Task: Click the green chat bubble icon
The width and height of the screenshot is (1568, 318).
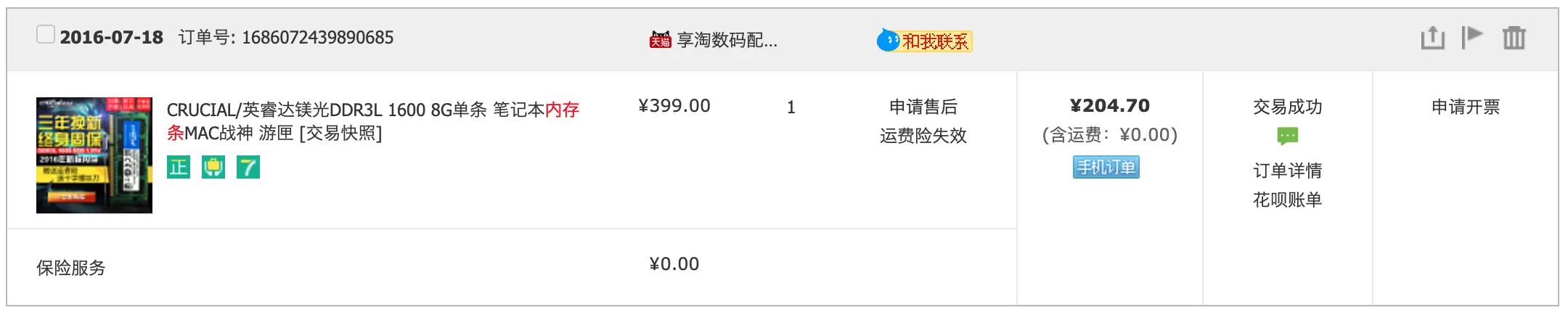Action: [1287, 136]
